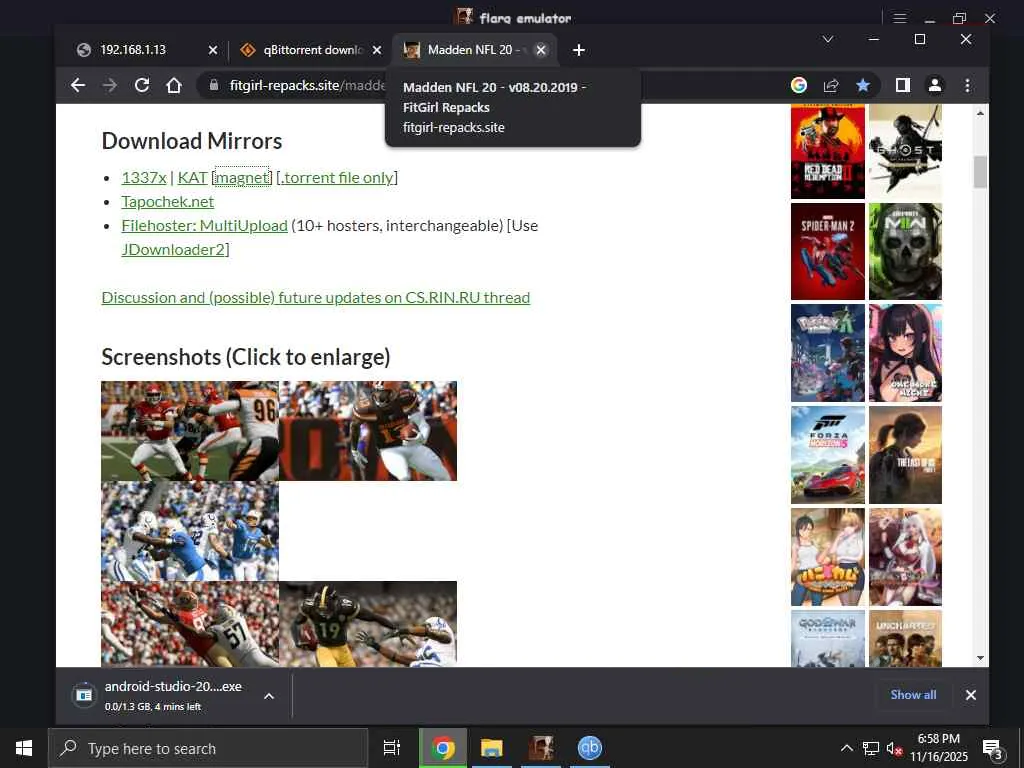Open Chrome three-dot menu
Image resolution: width=1024 pixels, height=768 pixels.
[967, 85]
